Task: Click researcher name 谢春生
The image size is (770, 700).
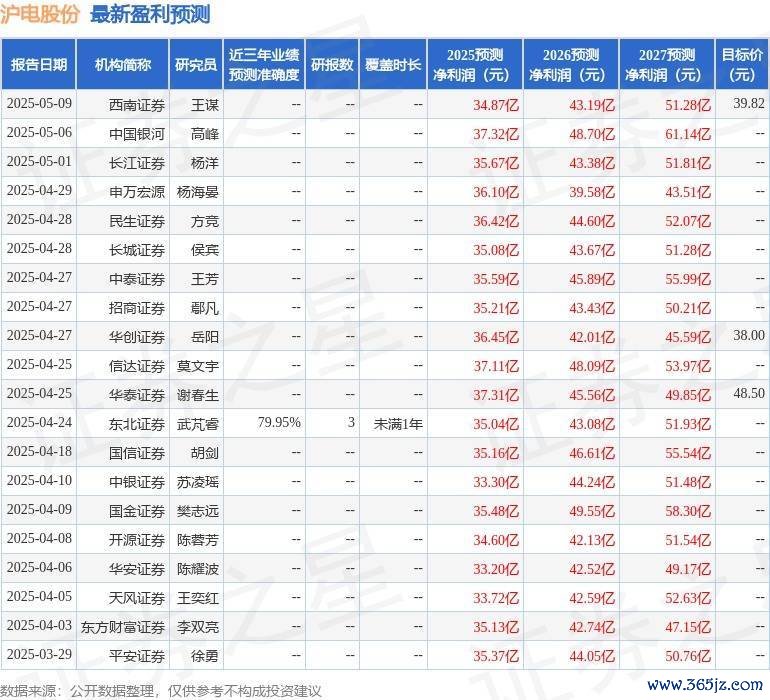Action: point(198,395)
